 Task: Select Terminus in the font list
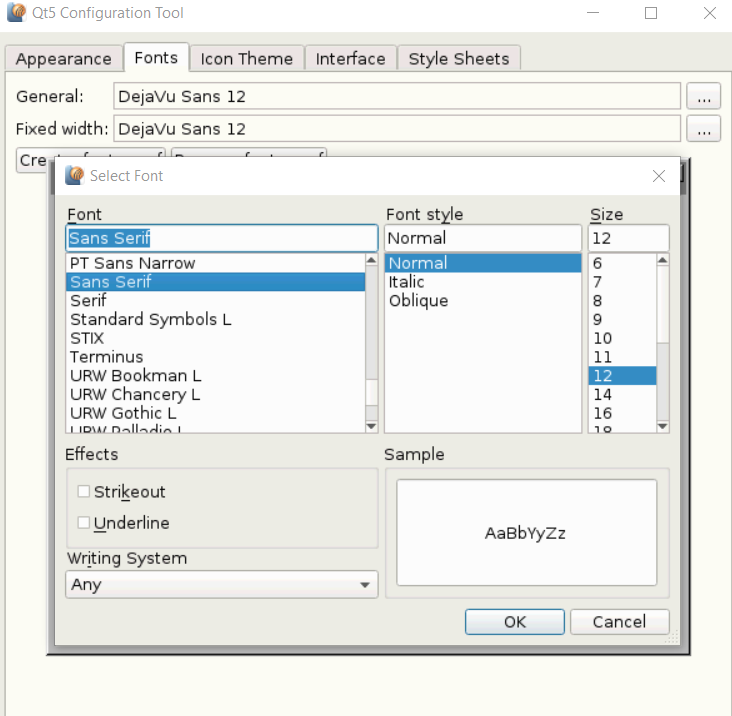(107, 357)
